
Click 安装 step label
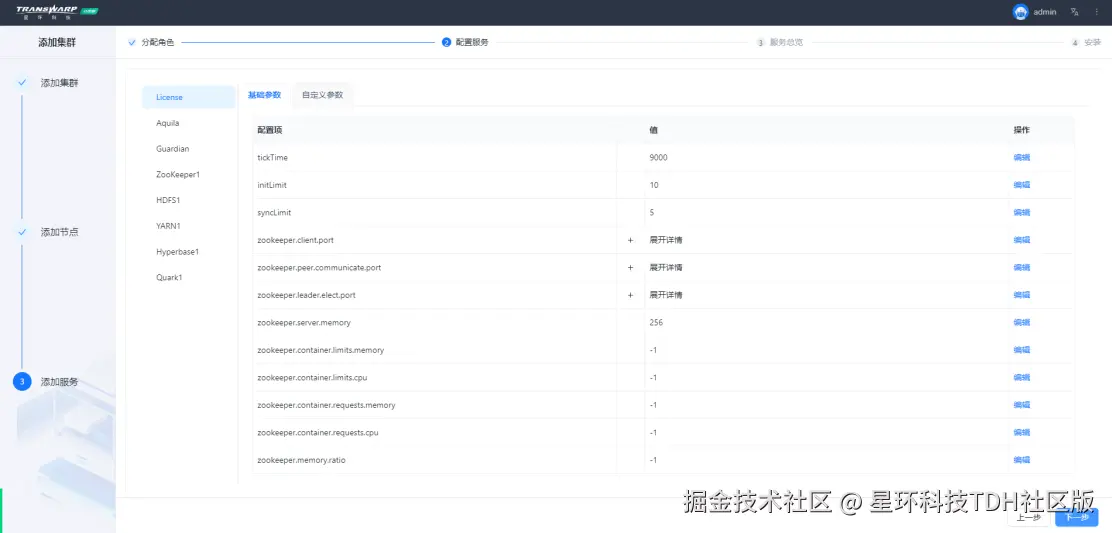pos(1093,43)
